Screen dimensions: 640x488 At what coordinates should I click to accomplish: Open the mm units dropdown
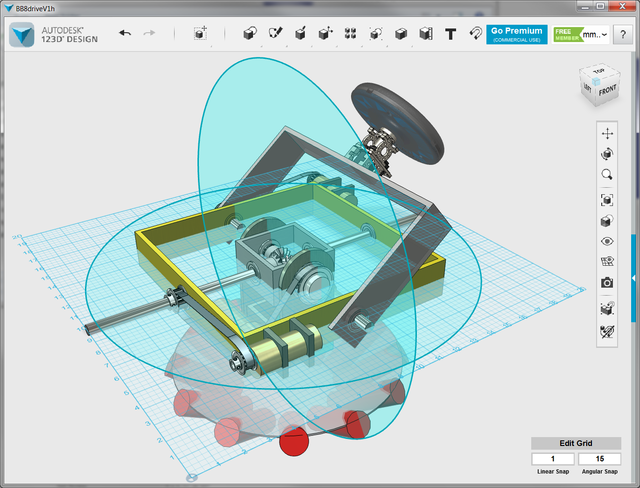595,35
